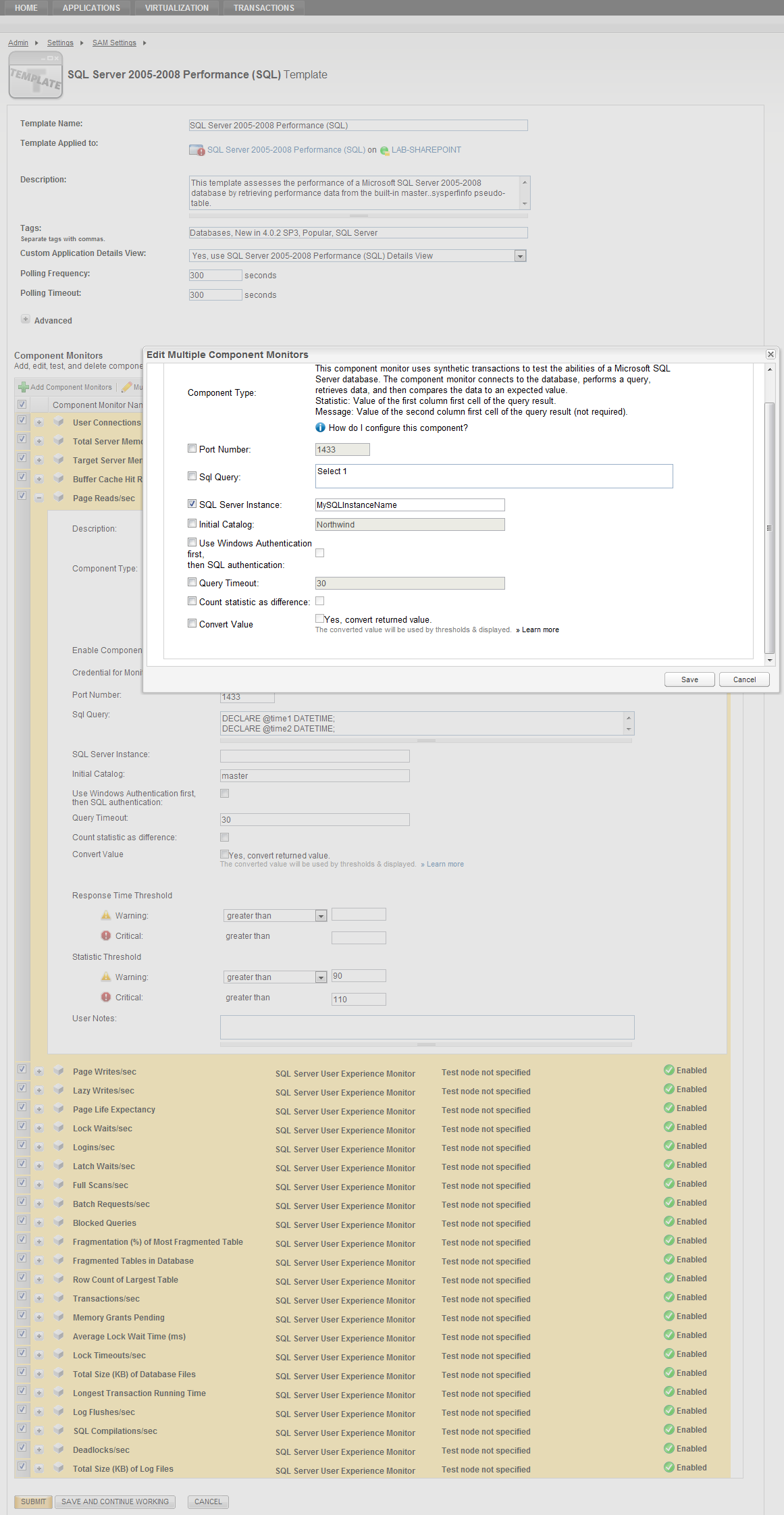784x1515 pixels.
Task: Click the Page Writes/sec component cube icon
Action: (59, 1071)
